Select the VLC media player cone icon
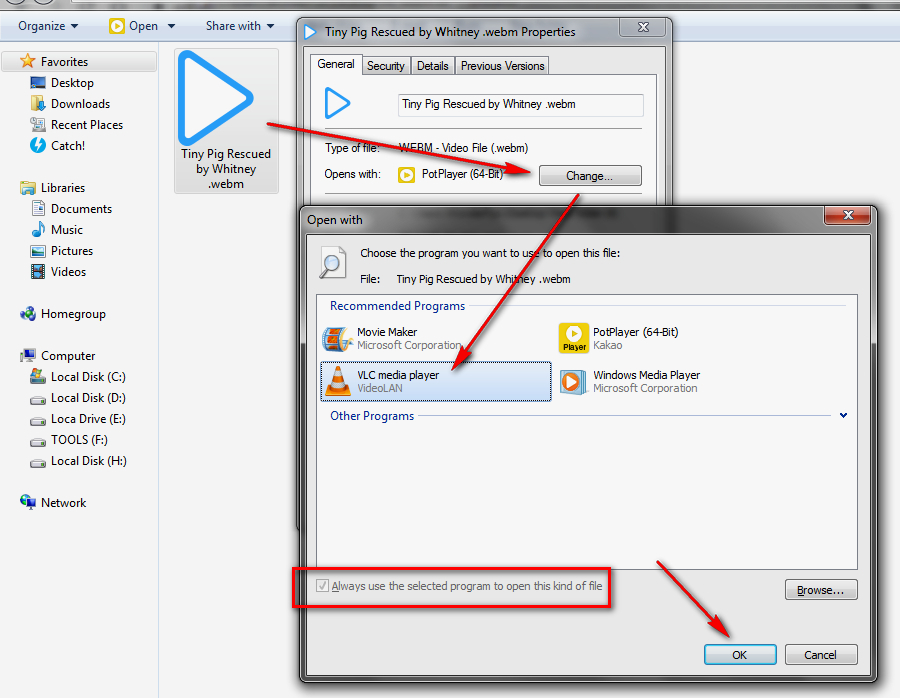Screen dimensions: 900x698 pos(338,381)
